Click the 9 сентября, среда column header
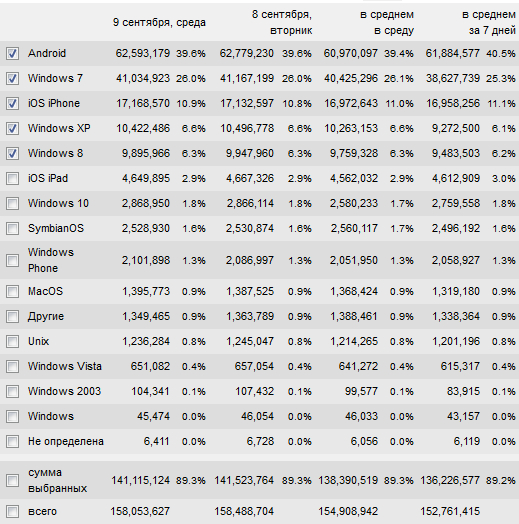 pos(159,22)
